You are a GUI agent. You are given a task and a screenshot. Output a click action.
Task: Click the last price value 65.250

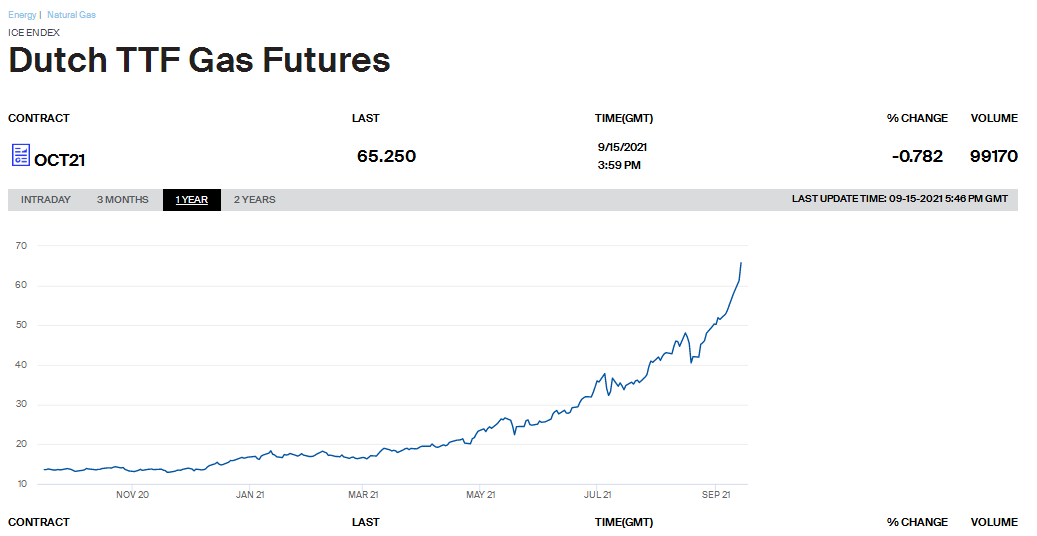tap(386, 156)
